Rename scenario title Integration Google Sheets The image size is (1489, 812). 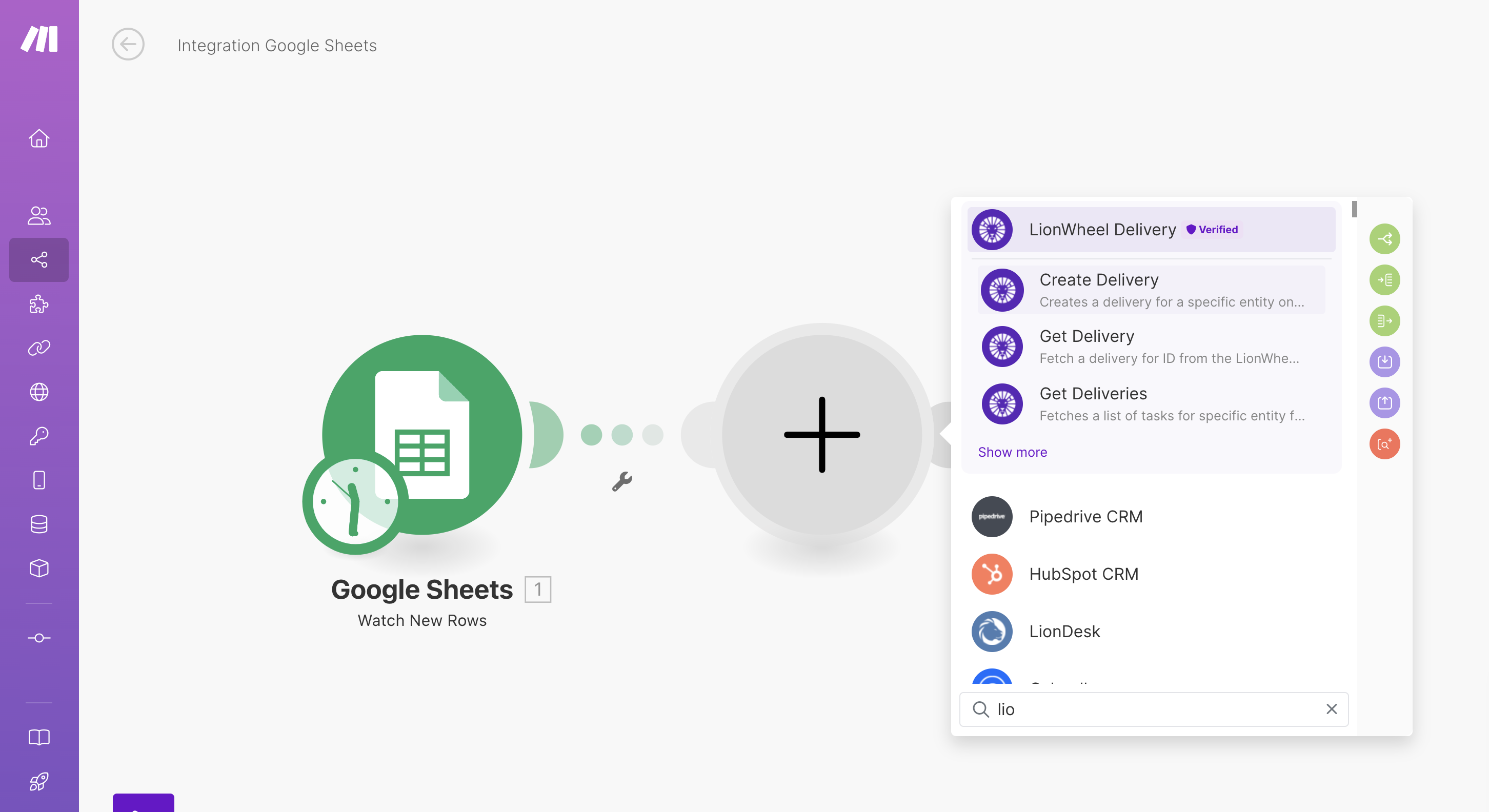coord(277,45)
